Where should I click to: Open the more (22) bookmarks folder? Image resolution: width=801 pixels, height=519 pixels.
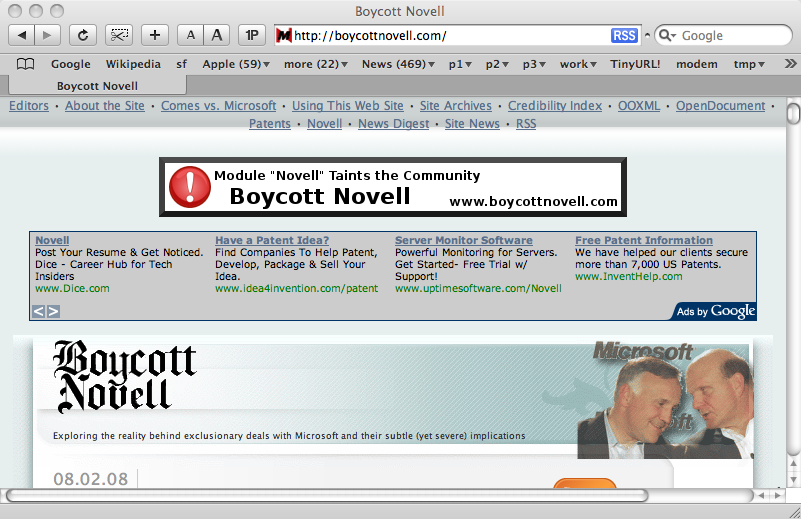(x=316, y=64)
